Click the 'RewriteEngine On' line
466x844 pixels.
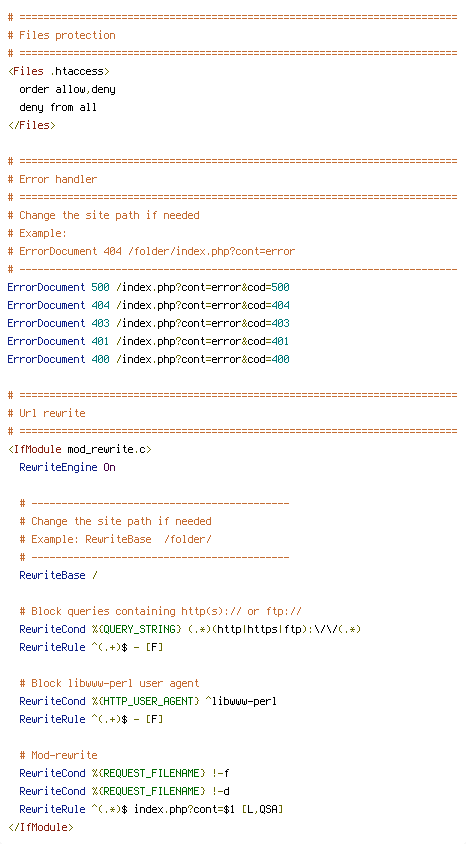pyautogui.click(x=67, y=467)
